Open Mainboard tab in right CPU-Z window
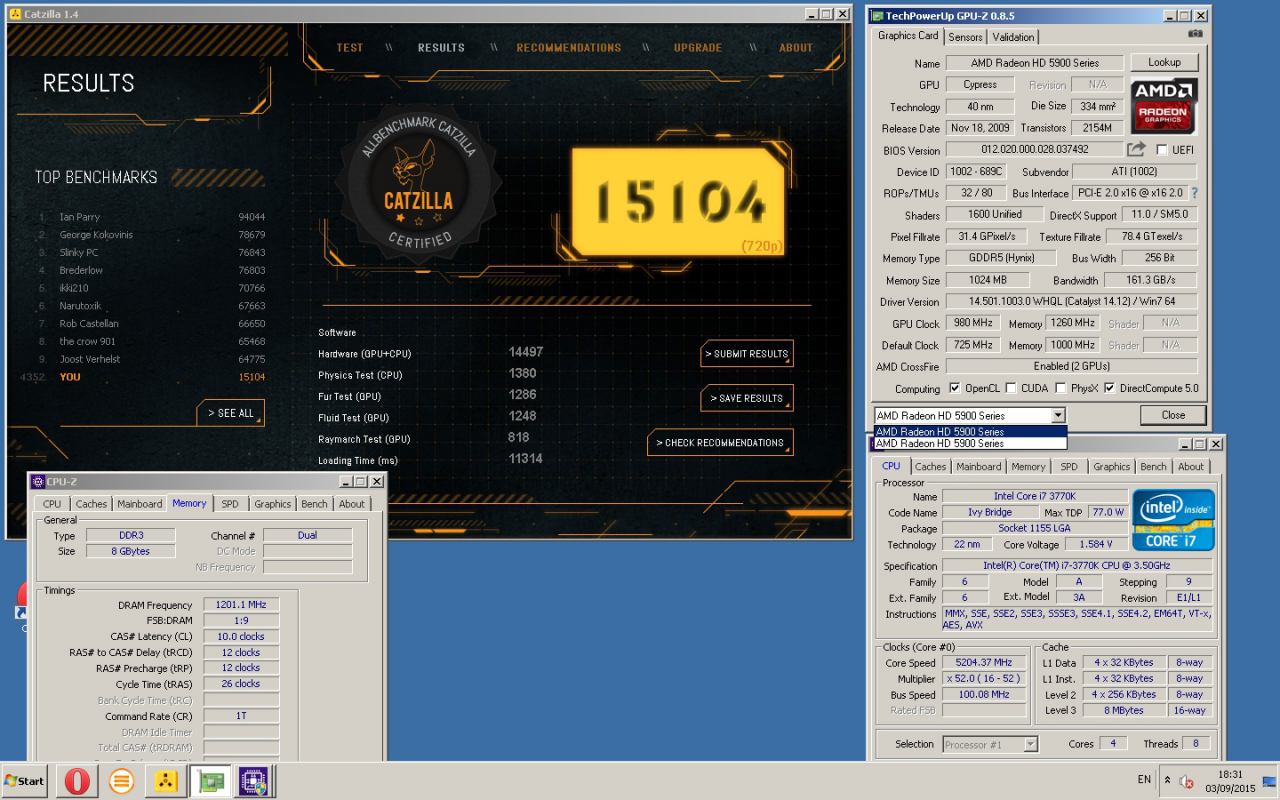This screenshot has height=800, width=1280. pyautogui.click(x=978, y=466)
